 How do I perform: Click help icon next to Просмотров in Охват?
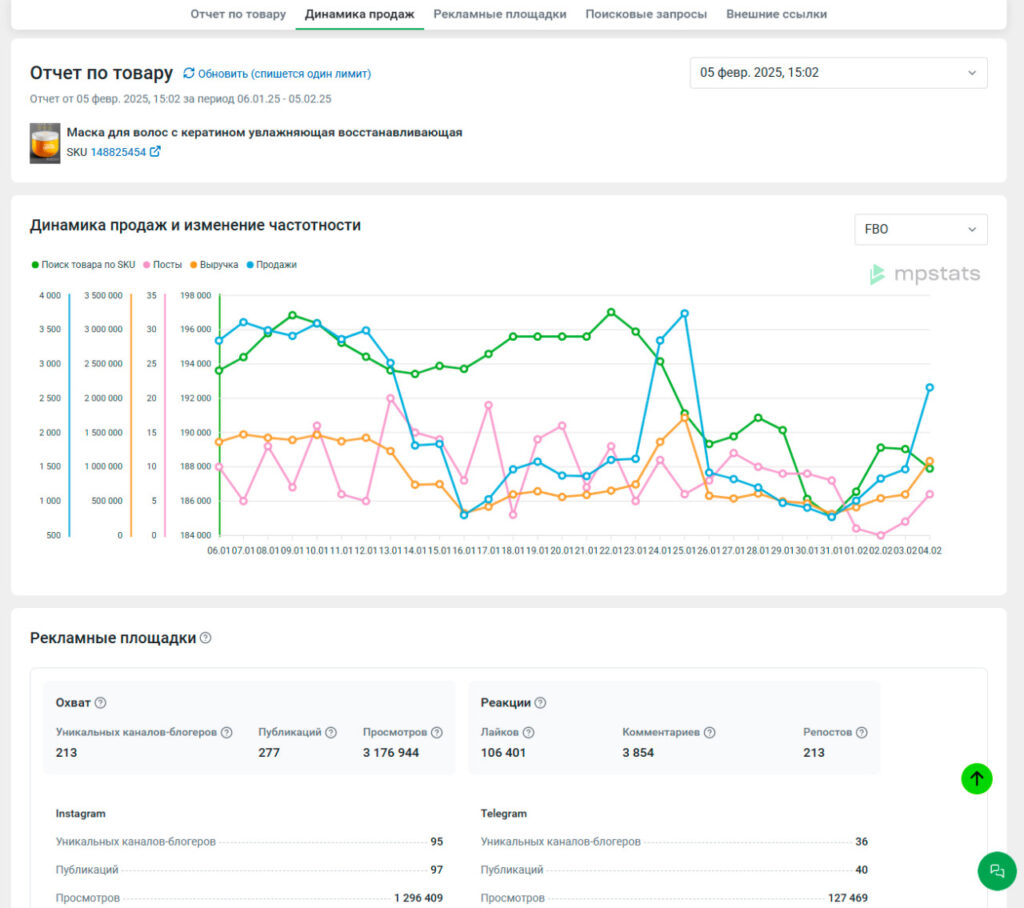click(437, 732)
